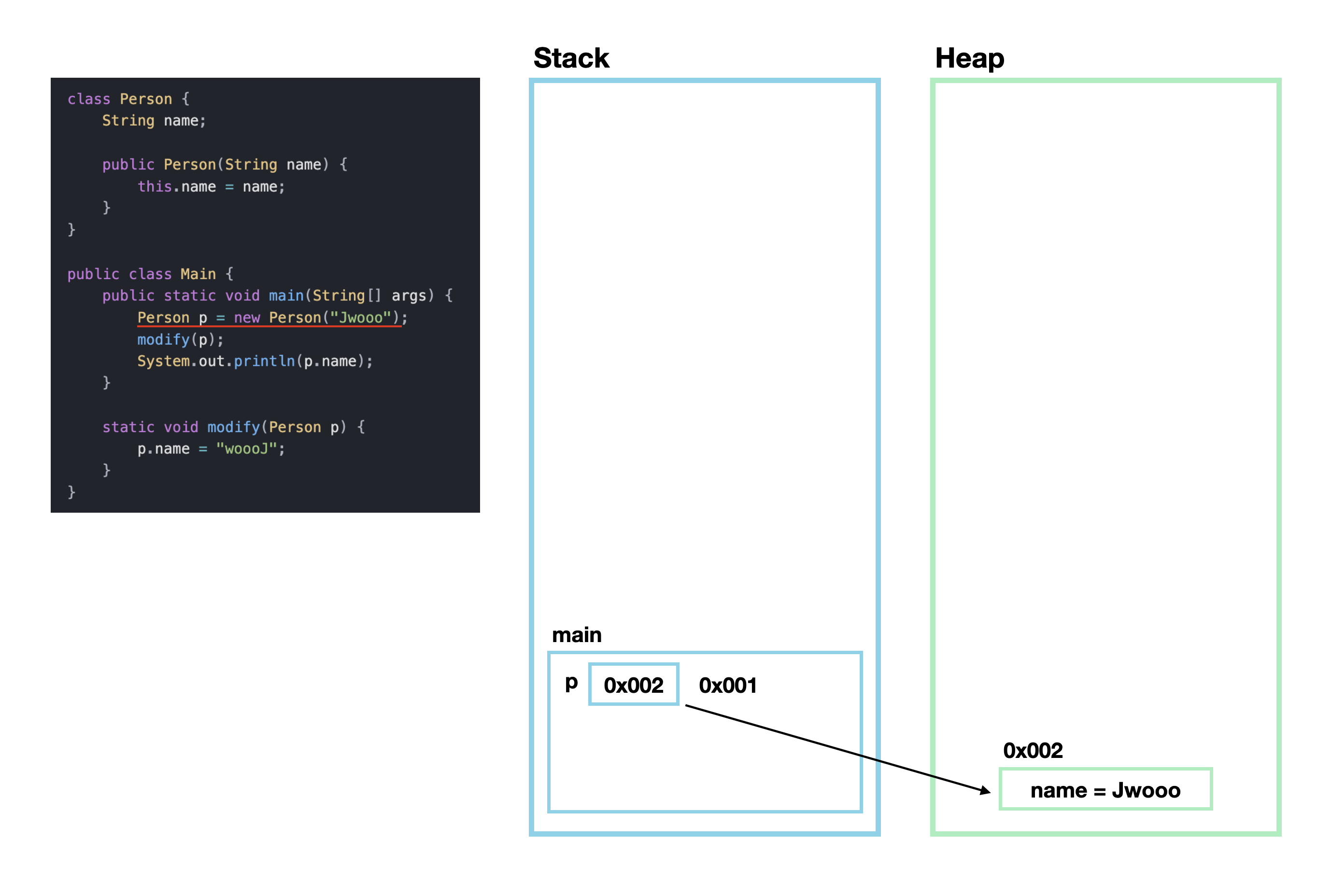Click the this.name = name; statement
Viewport: 1332px width, 896px height.
tap(211, 186)
